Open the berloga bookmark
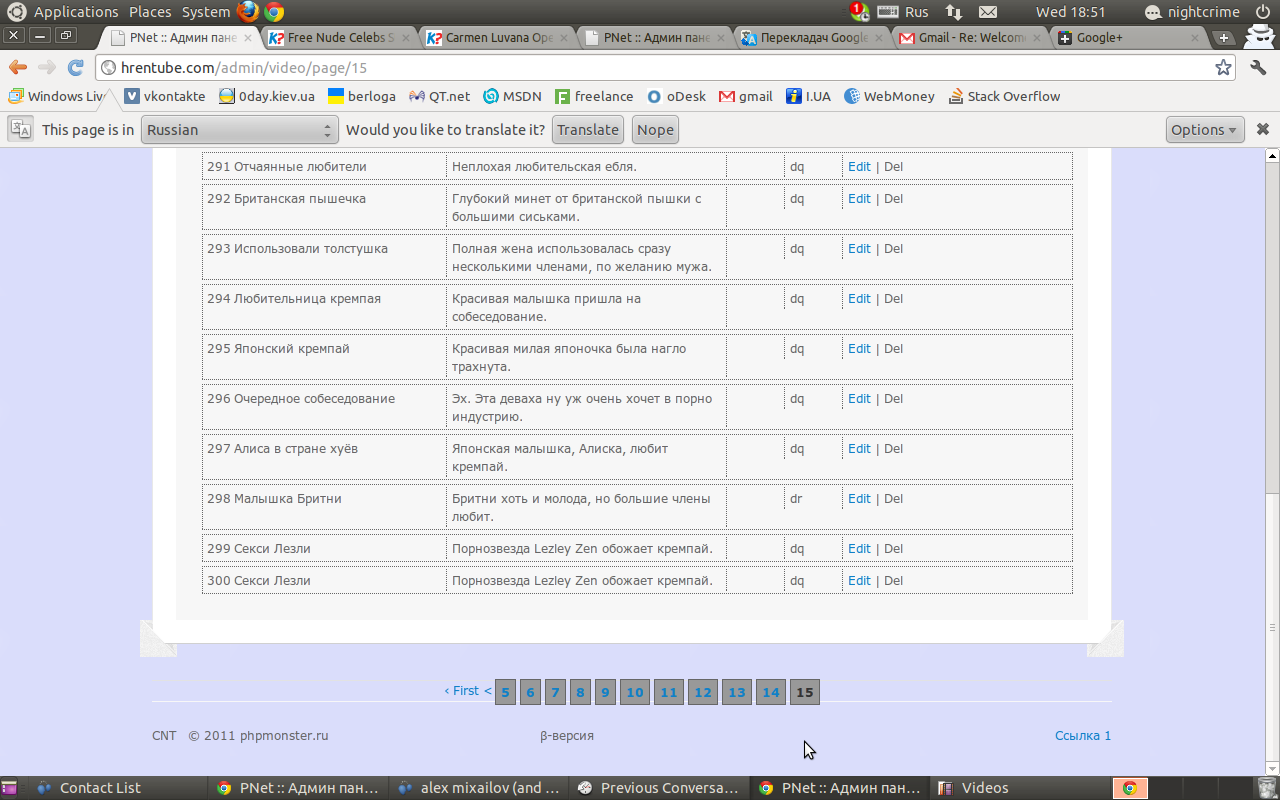 (362, 96)
